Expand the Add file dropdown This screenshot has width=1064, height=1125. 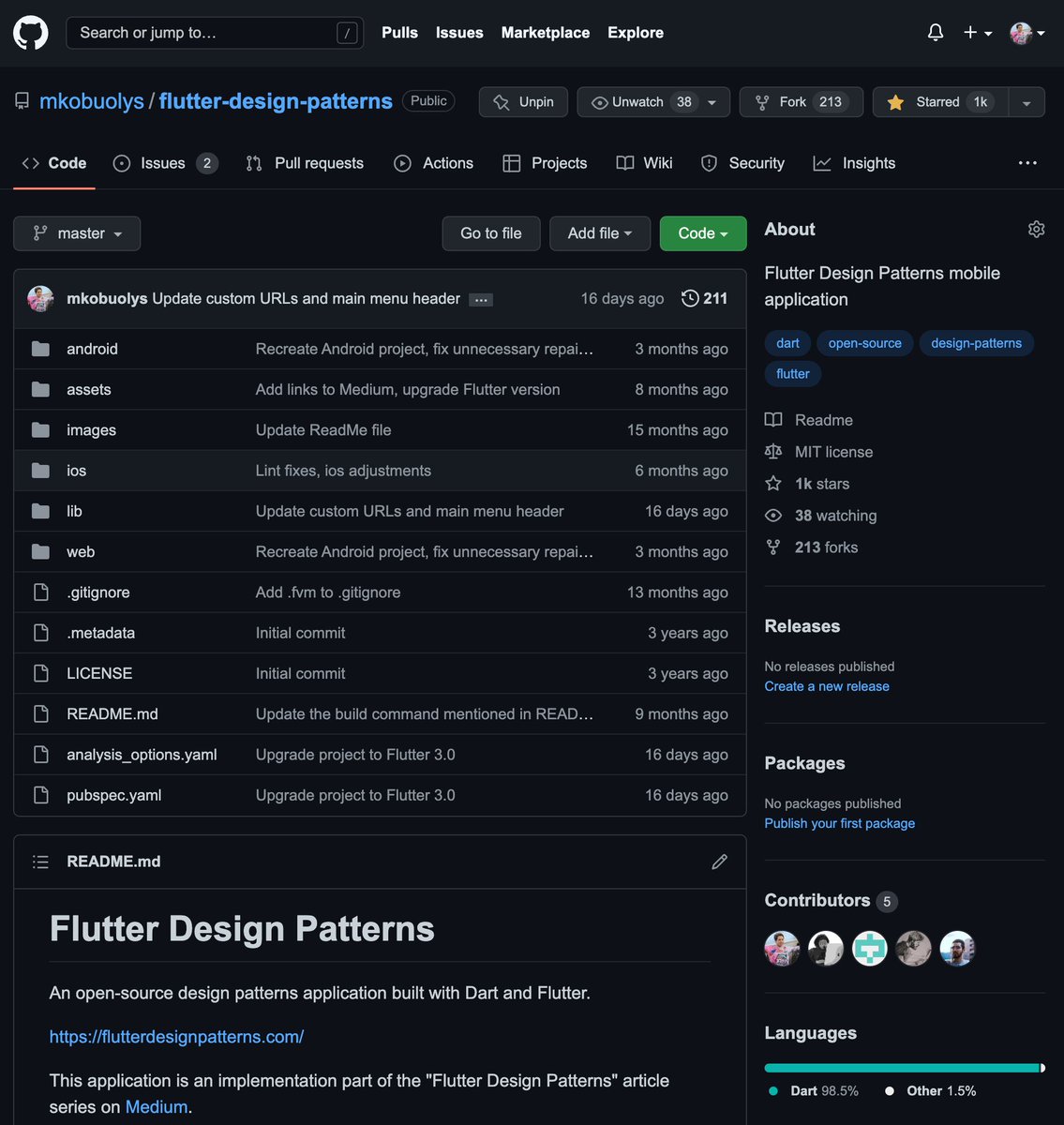600,233
